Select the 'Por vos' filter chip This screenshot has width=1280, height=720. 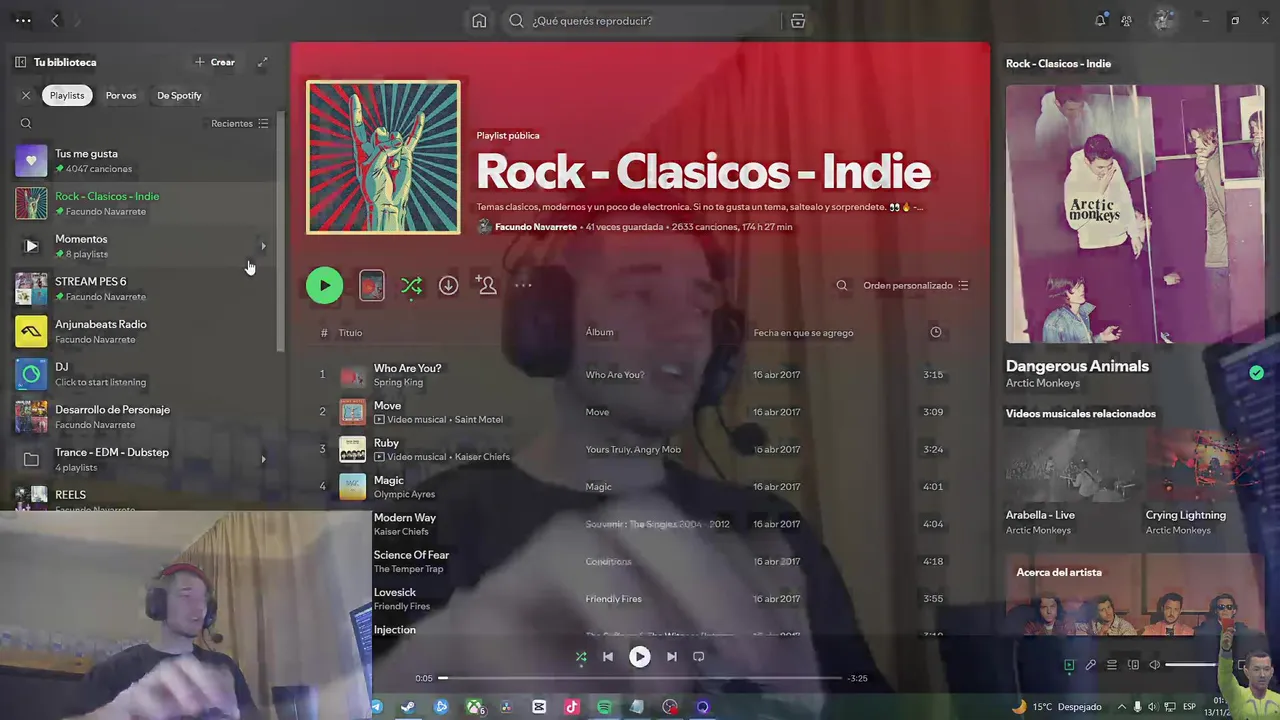point(121,95)
